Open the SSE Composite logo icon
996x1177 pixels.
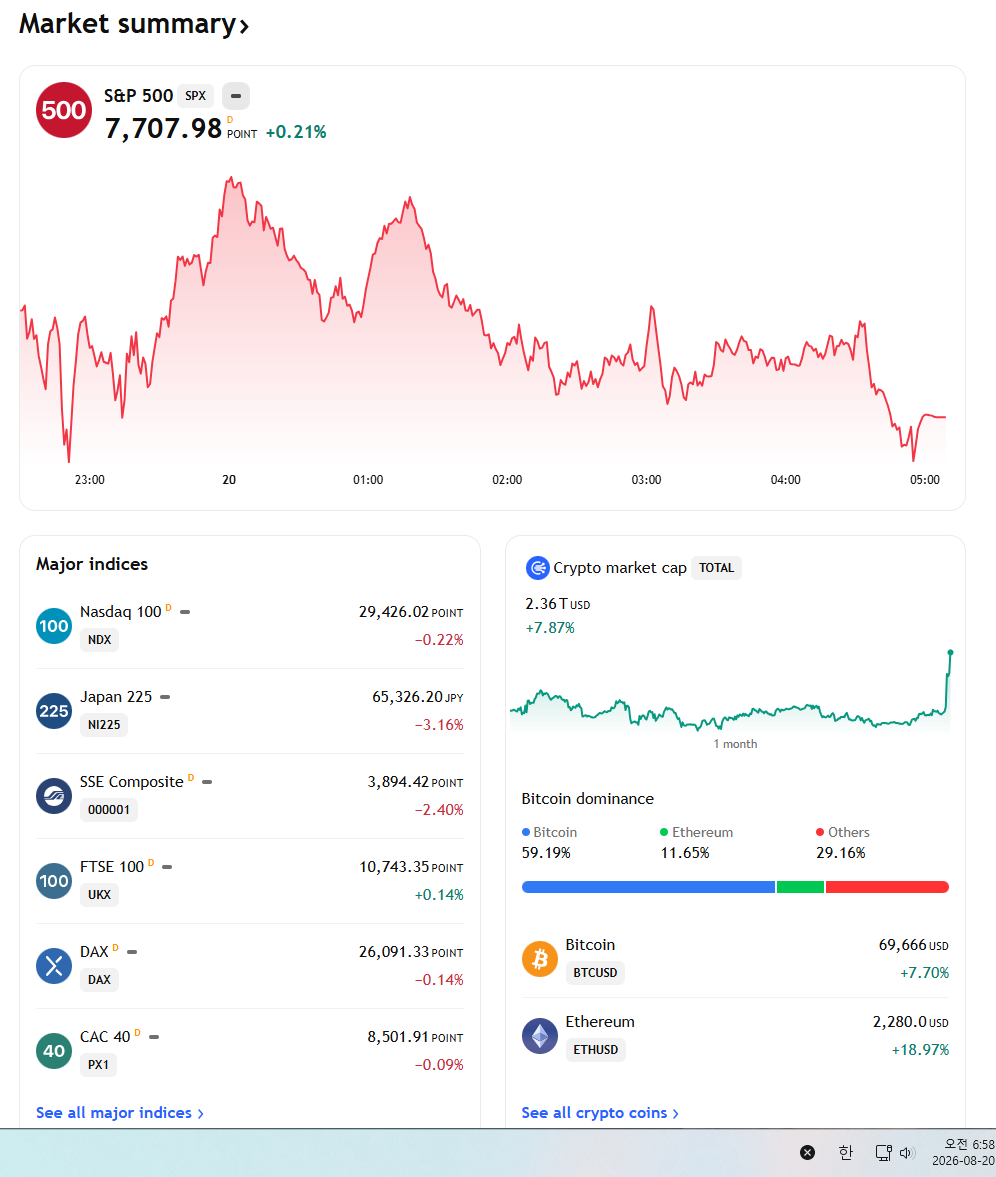coord(54,796)
